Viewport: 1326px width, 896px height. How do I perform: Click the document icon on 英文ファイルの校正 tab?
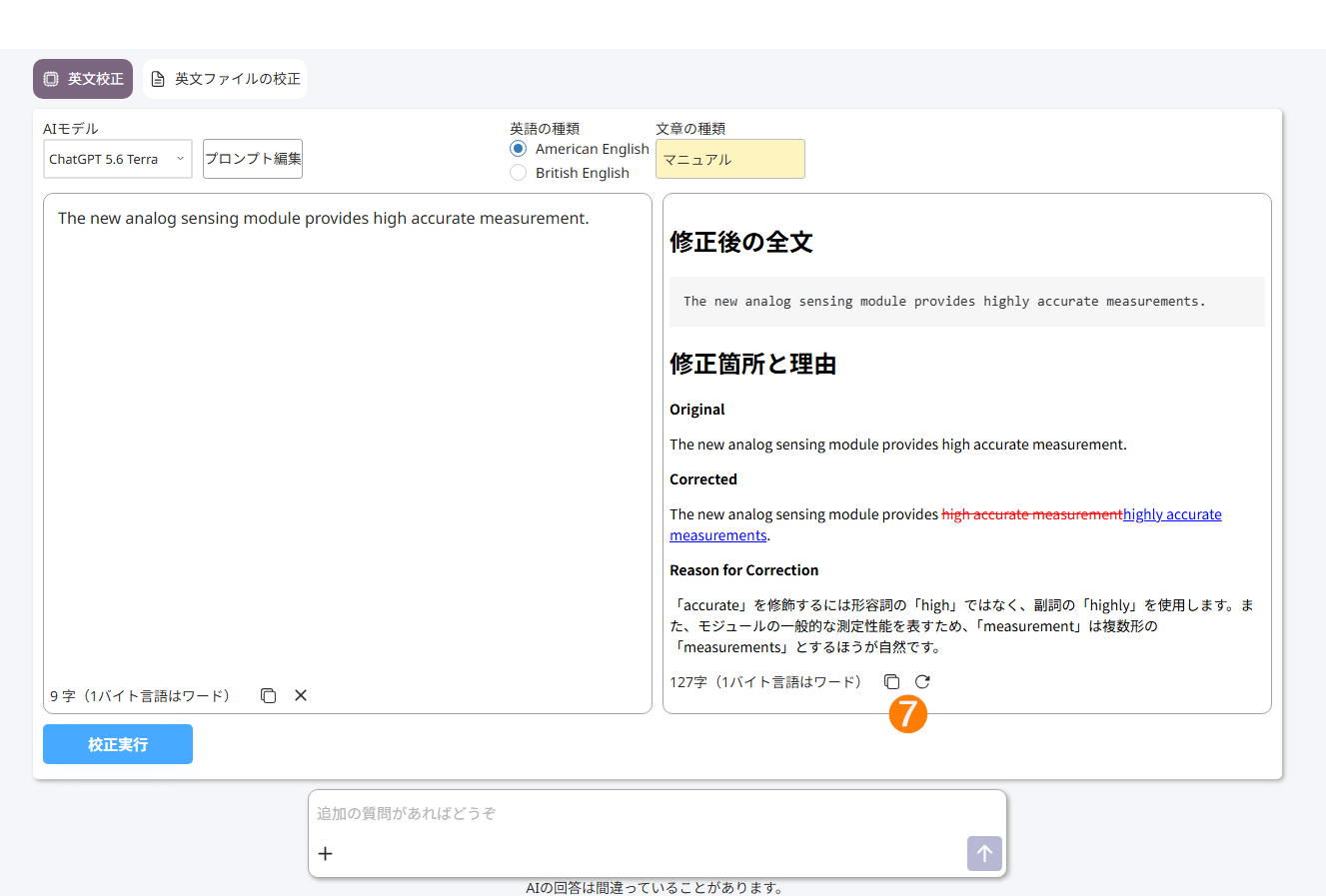point(158,79)
